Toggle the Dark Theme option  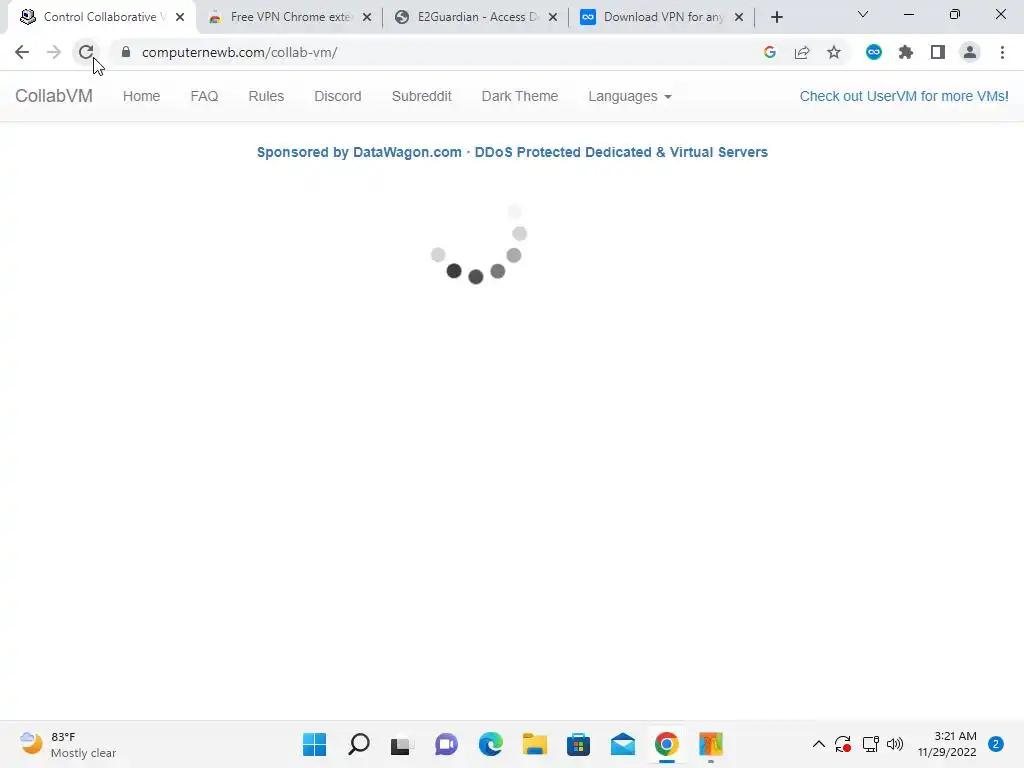pos(520,96)
